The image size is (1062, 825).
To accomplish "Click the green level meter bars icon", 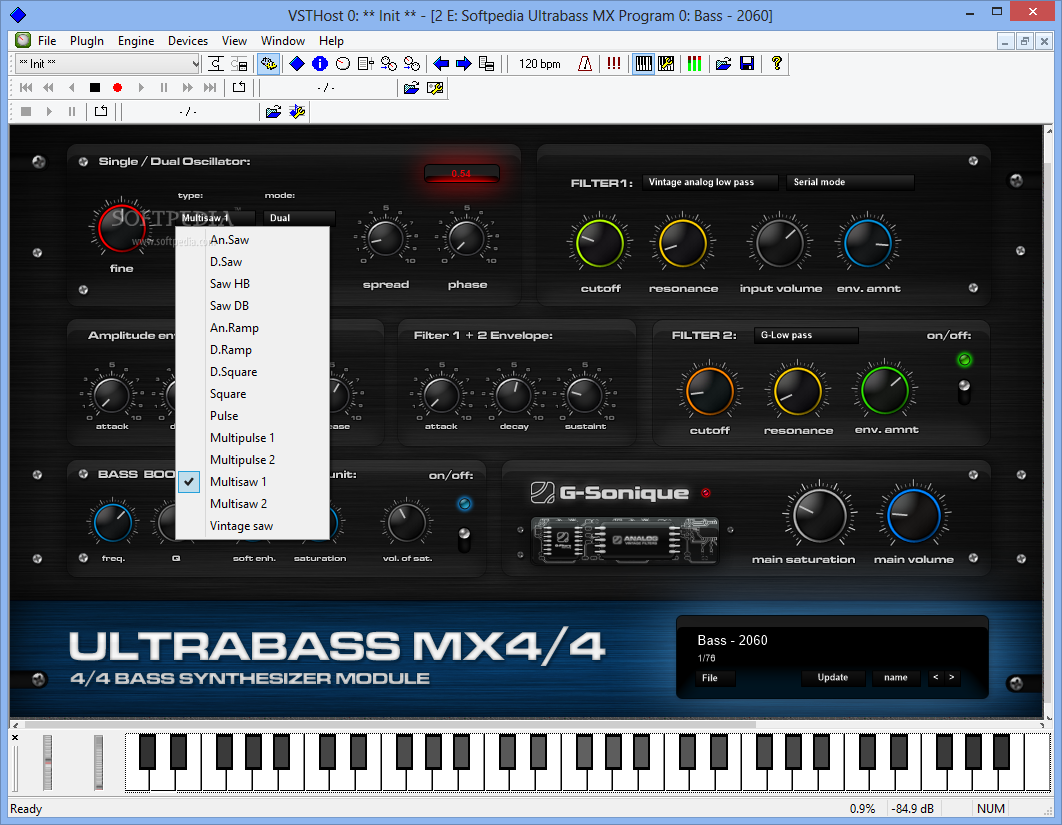I will (695, 64).
